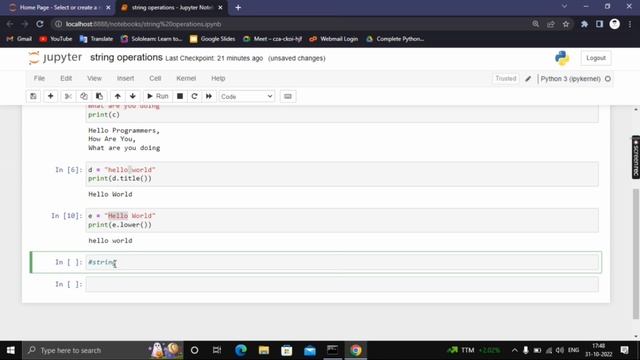Click the Python logo in header
This screenshot has width=640, height=360.
562,58
